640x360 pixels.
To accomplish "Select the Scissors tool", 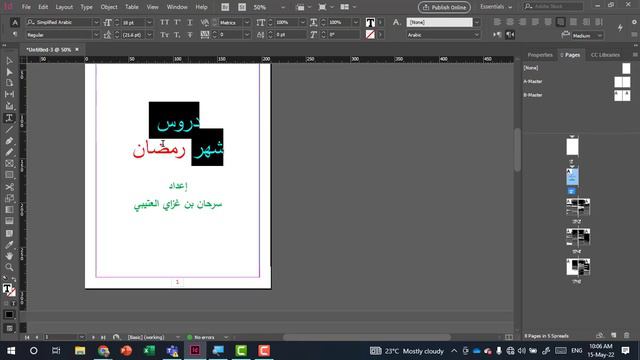I will [x=9, y=187].
